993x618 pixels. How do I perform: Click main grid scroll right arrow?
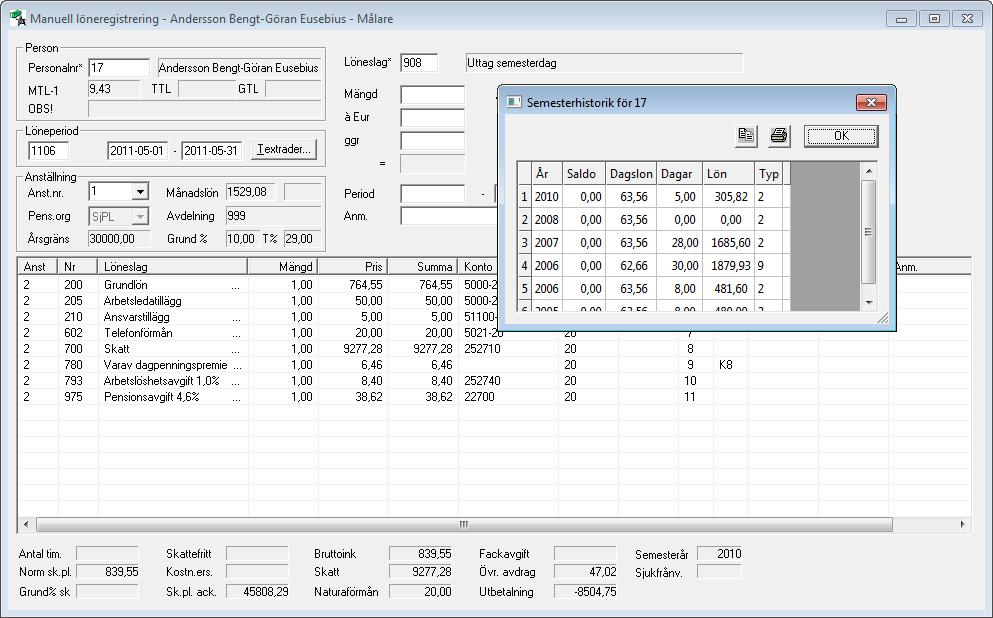coord(963,524)
